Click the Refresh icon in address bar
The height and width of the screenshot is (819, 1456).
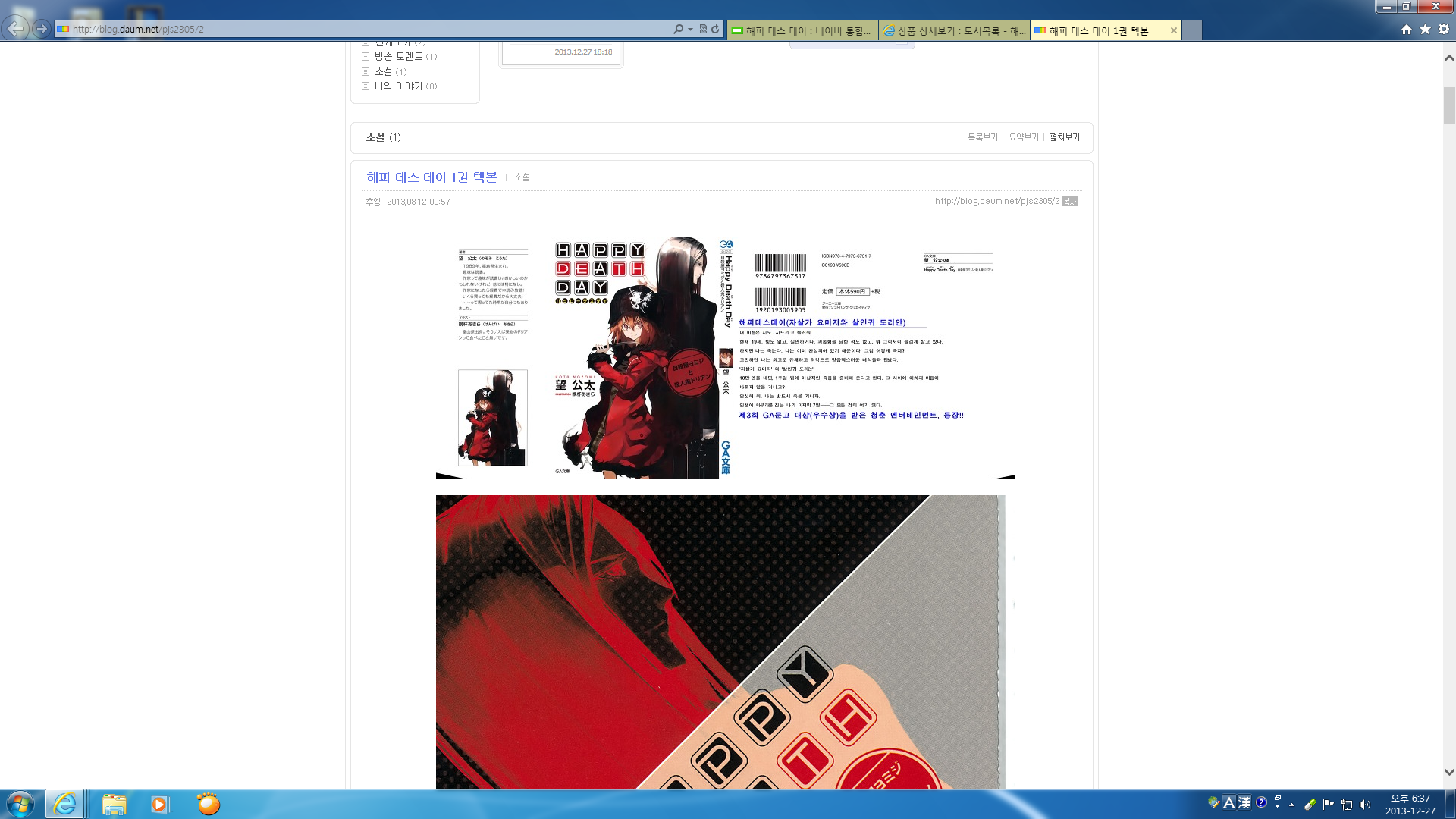pyautogui.click(x=715, y=29)
